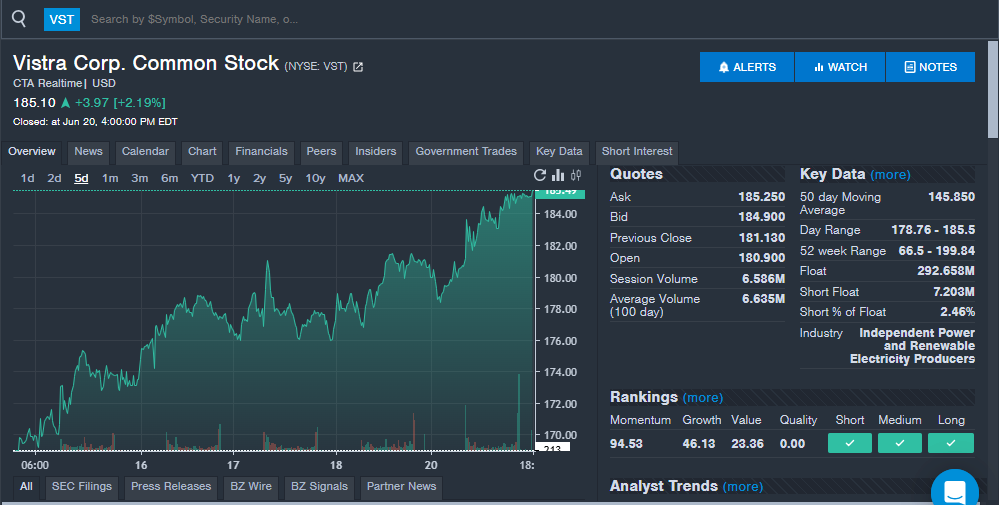Select the 5d chart range
Image resolution: width=999 pixels, height=505 pixels.
(81, 178)
